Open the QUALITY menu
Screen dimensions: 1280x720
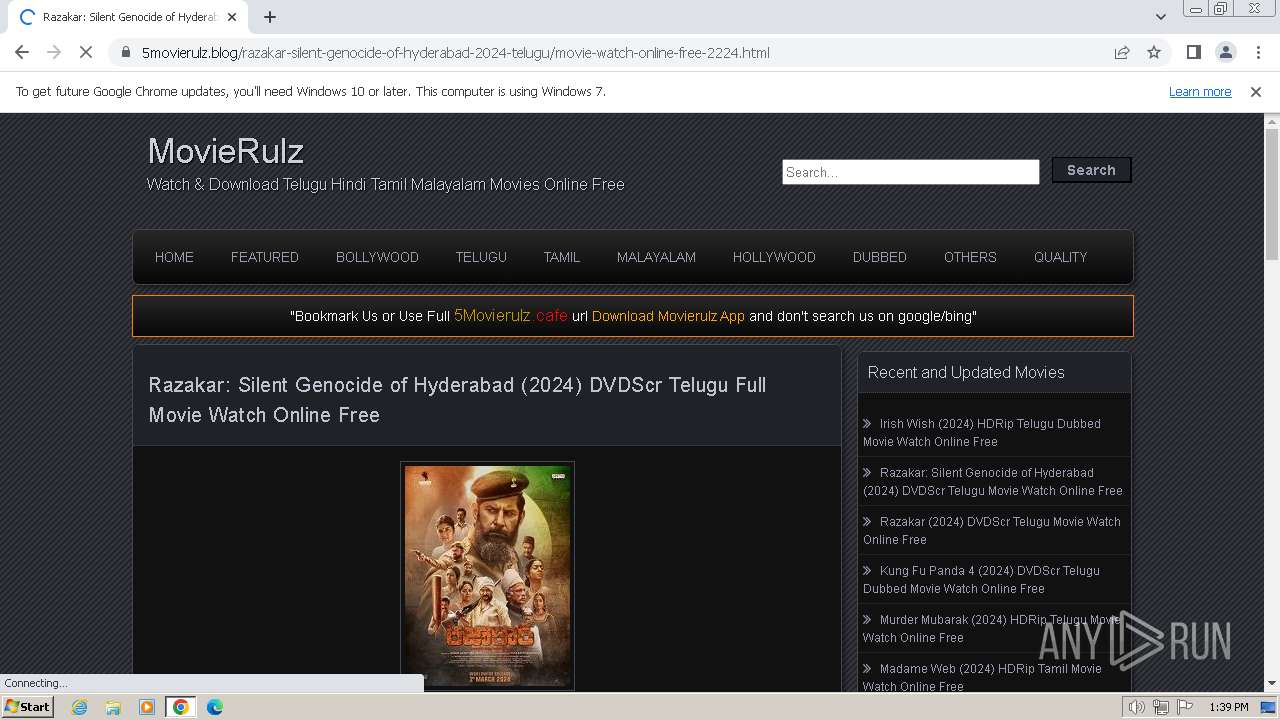[x=1060, y=257]
